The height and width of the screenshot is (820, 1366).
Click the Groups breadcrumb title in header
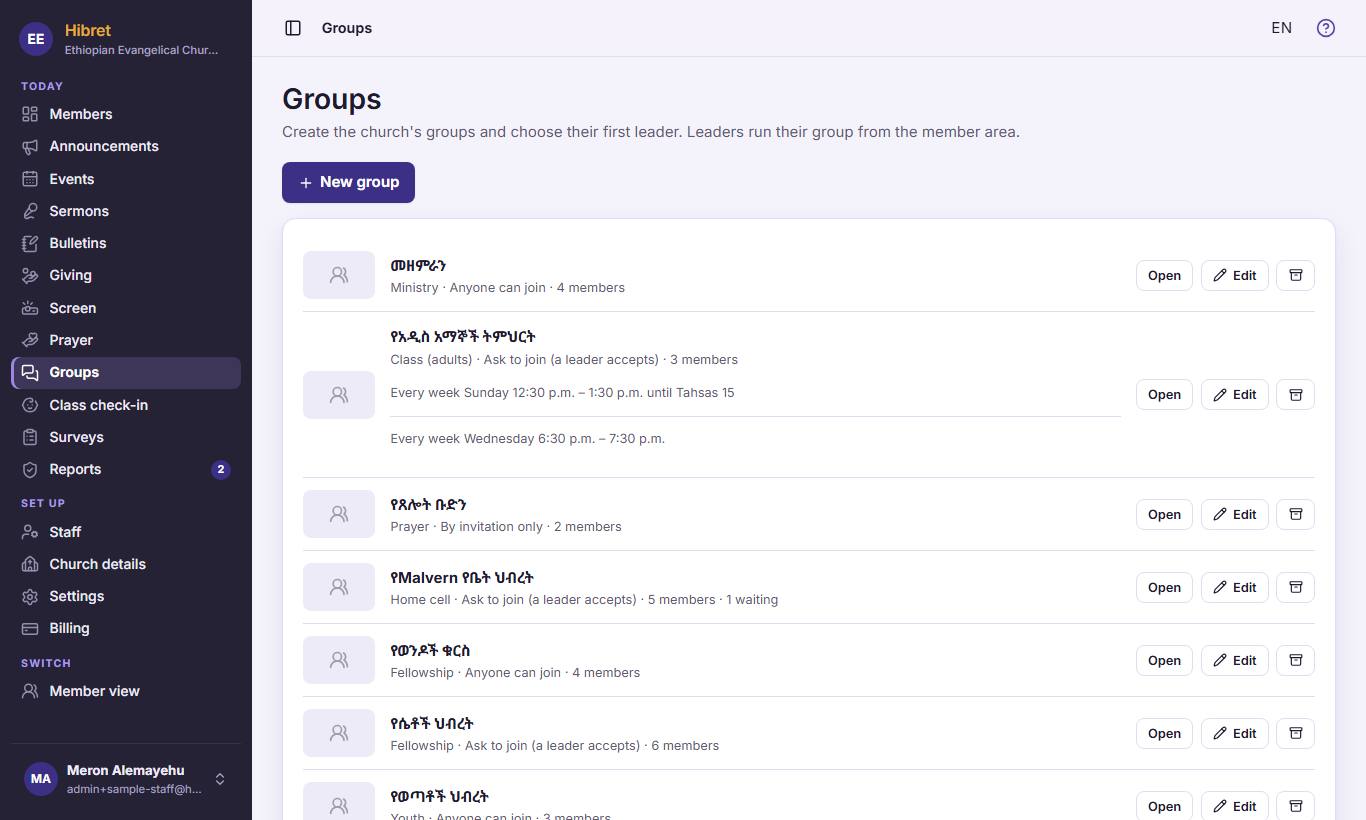click(x=347, y=28)
